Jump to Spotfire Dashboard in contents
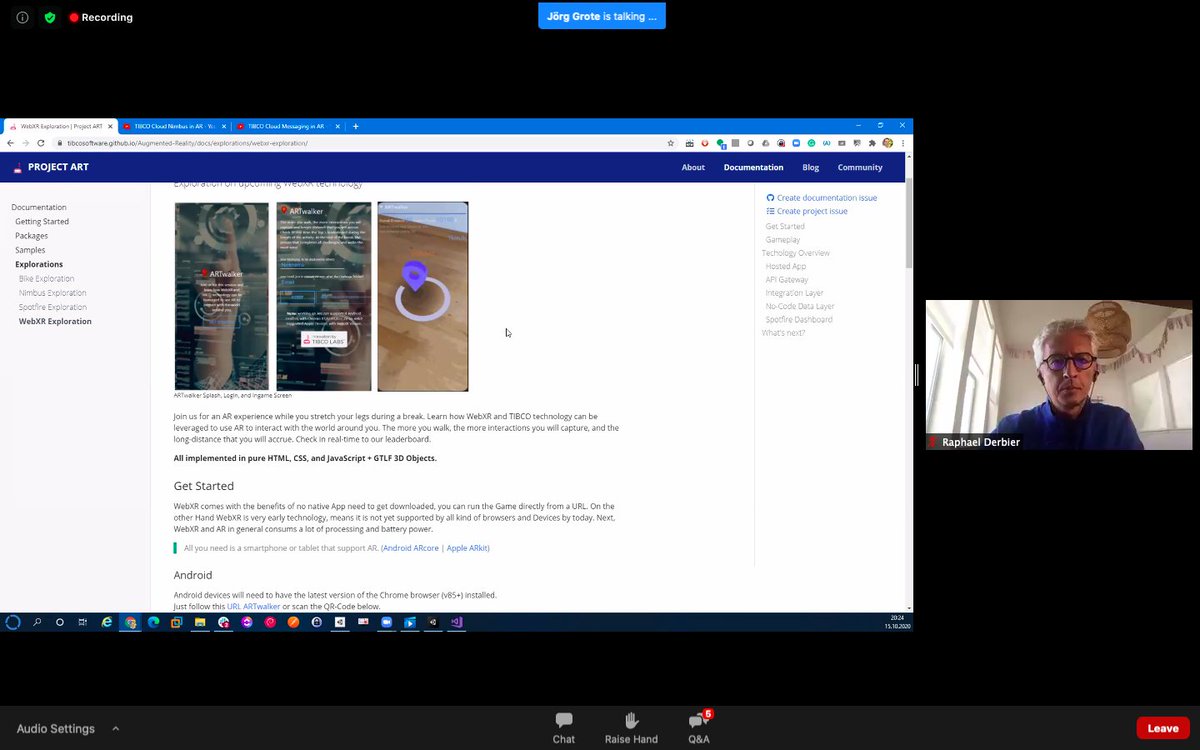Image resolution: width=1200 pixels, height=750 pixels. 799,320
